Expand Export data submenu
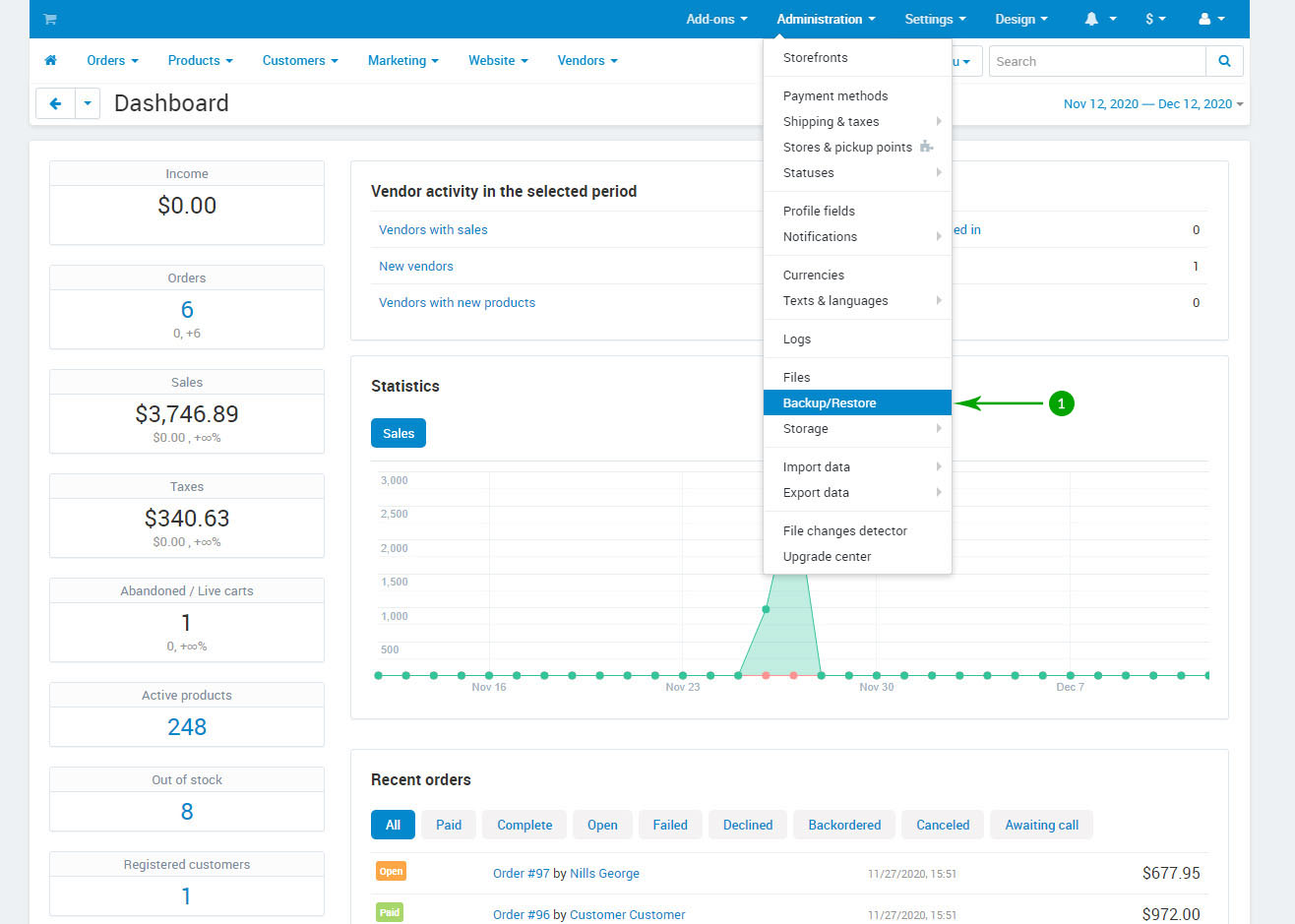Image resolution: width=1295 pixels, height=924 pixels. [x=857, y=492]
